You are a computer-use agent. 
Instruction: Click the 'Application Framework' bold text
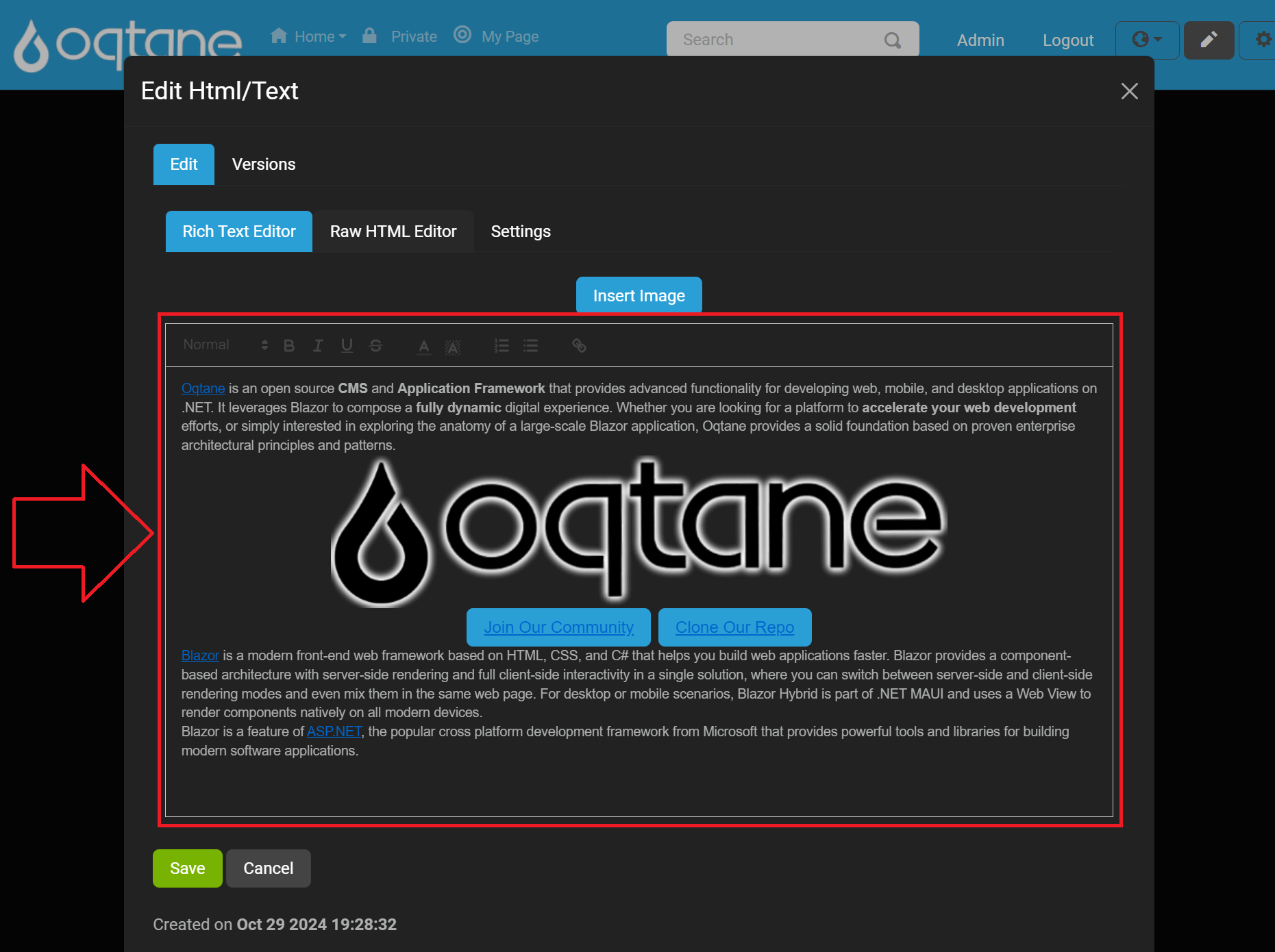pyautogui.click(x=471, y=388)
